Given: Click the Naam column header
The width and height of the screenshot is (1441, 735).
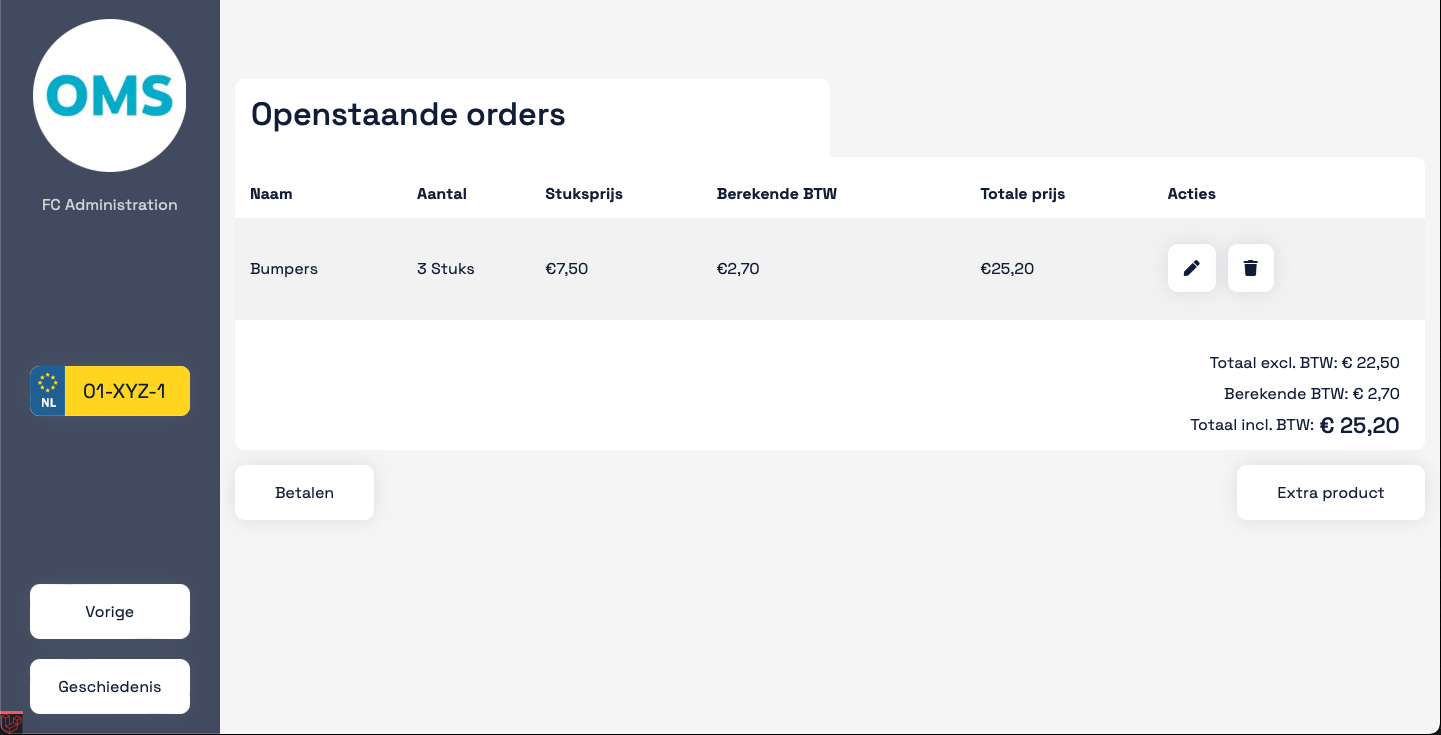Looking at the screenshot, I should pos(271,194).
